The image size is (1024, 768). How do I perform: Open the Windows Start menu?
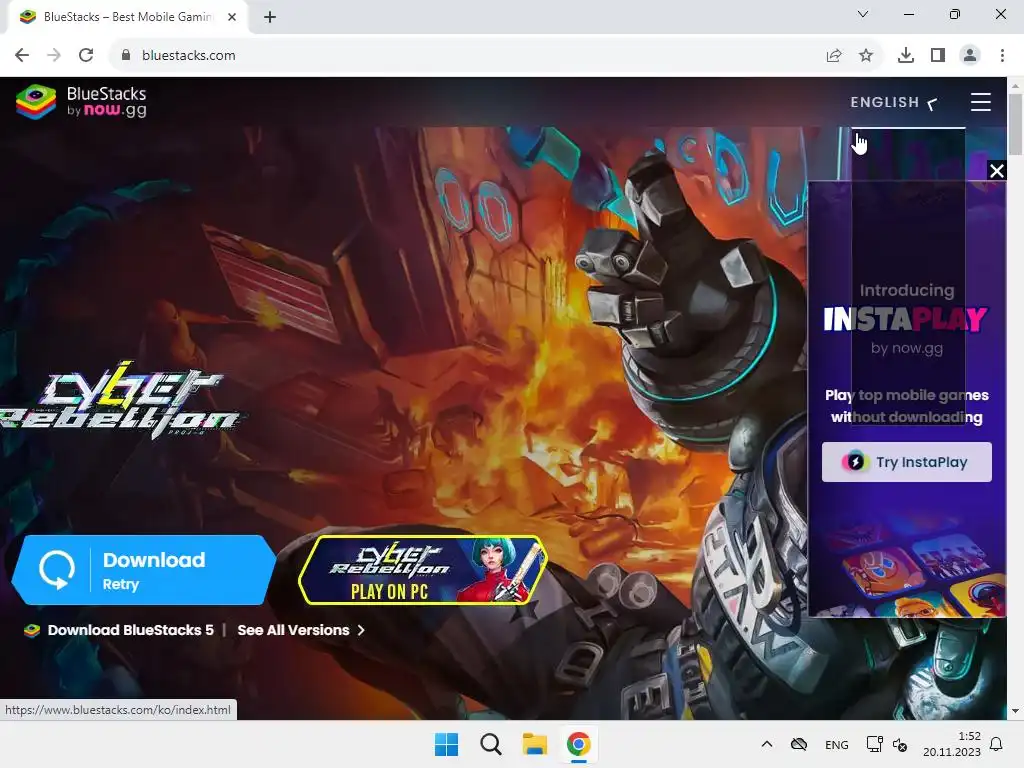(447, 744)
